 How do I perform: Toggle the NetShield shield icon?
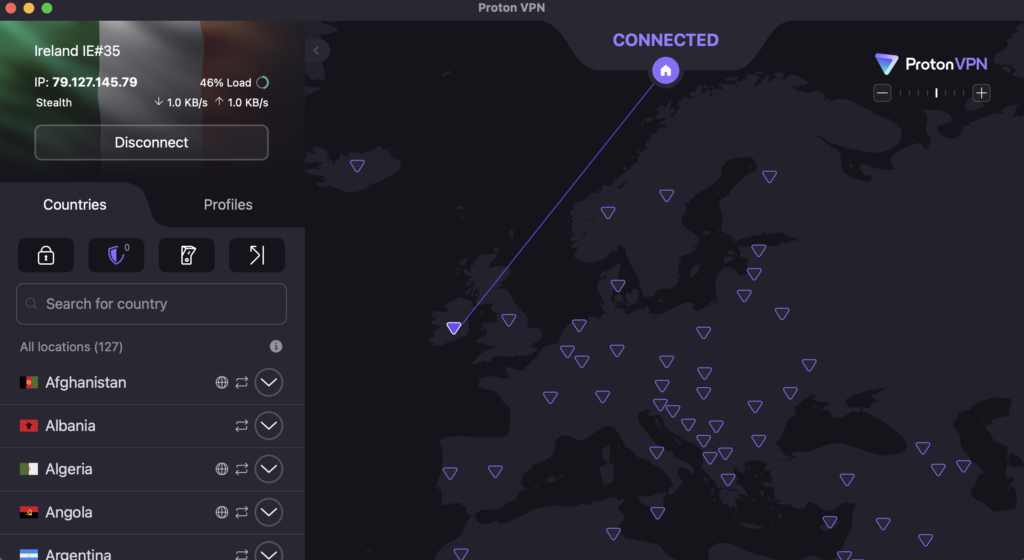116,255
